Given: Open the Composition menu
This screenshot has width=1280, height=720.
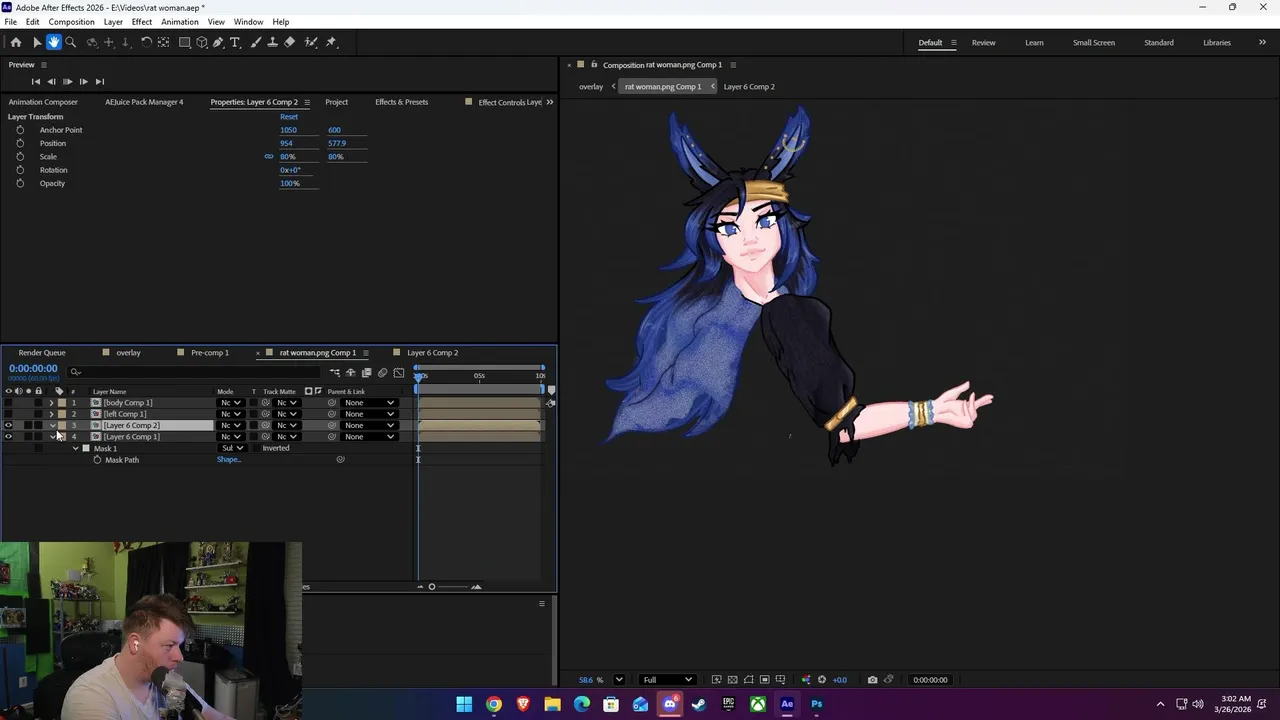Looking at the screenshot, I should [x=71, y=22].
